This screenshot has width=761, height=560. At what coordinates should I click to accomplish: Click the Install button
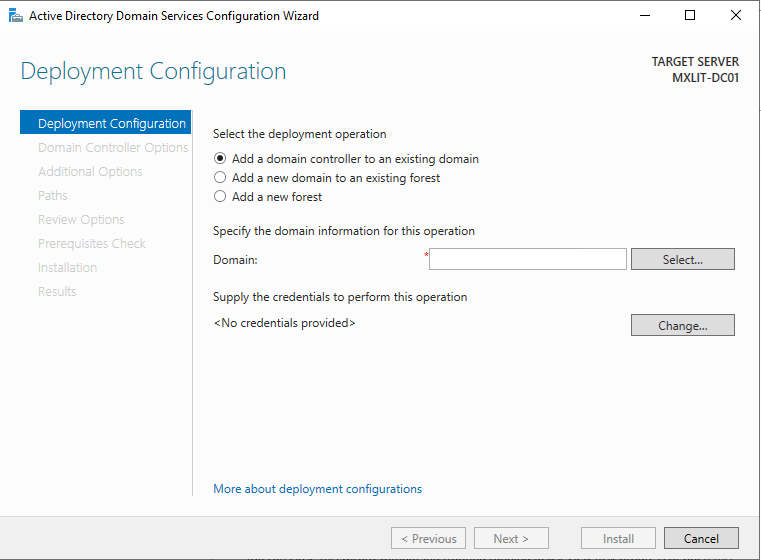pyautogui.click(x=618, y=538)
